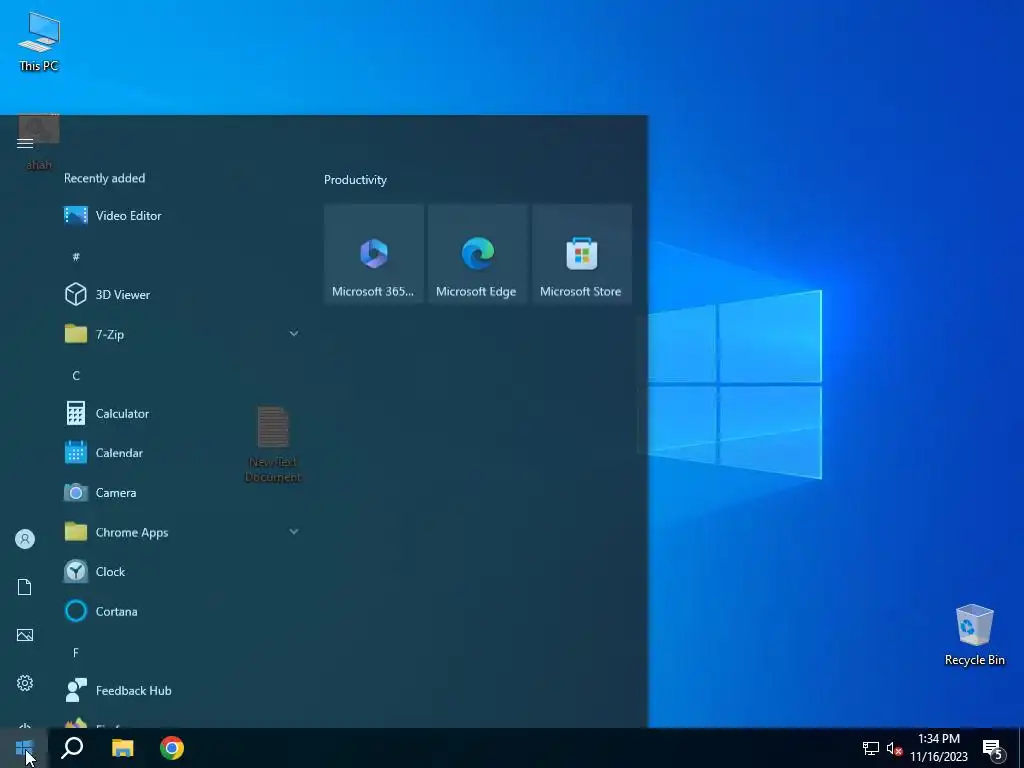
Task: Select the Recycle Bin desktop icon
Action: click(974, 635)
